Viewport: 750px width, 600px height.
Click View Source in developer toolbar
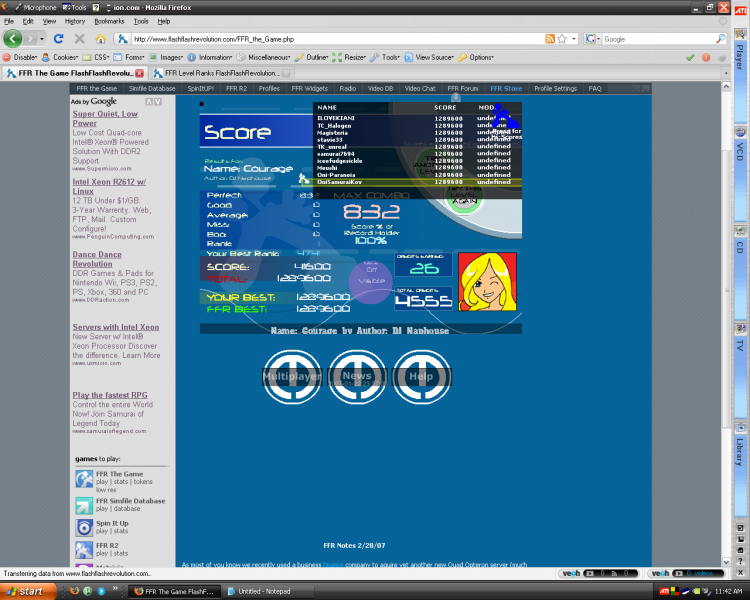429,57
